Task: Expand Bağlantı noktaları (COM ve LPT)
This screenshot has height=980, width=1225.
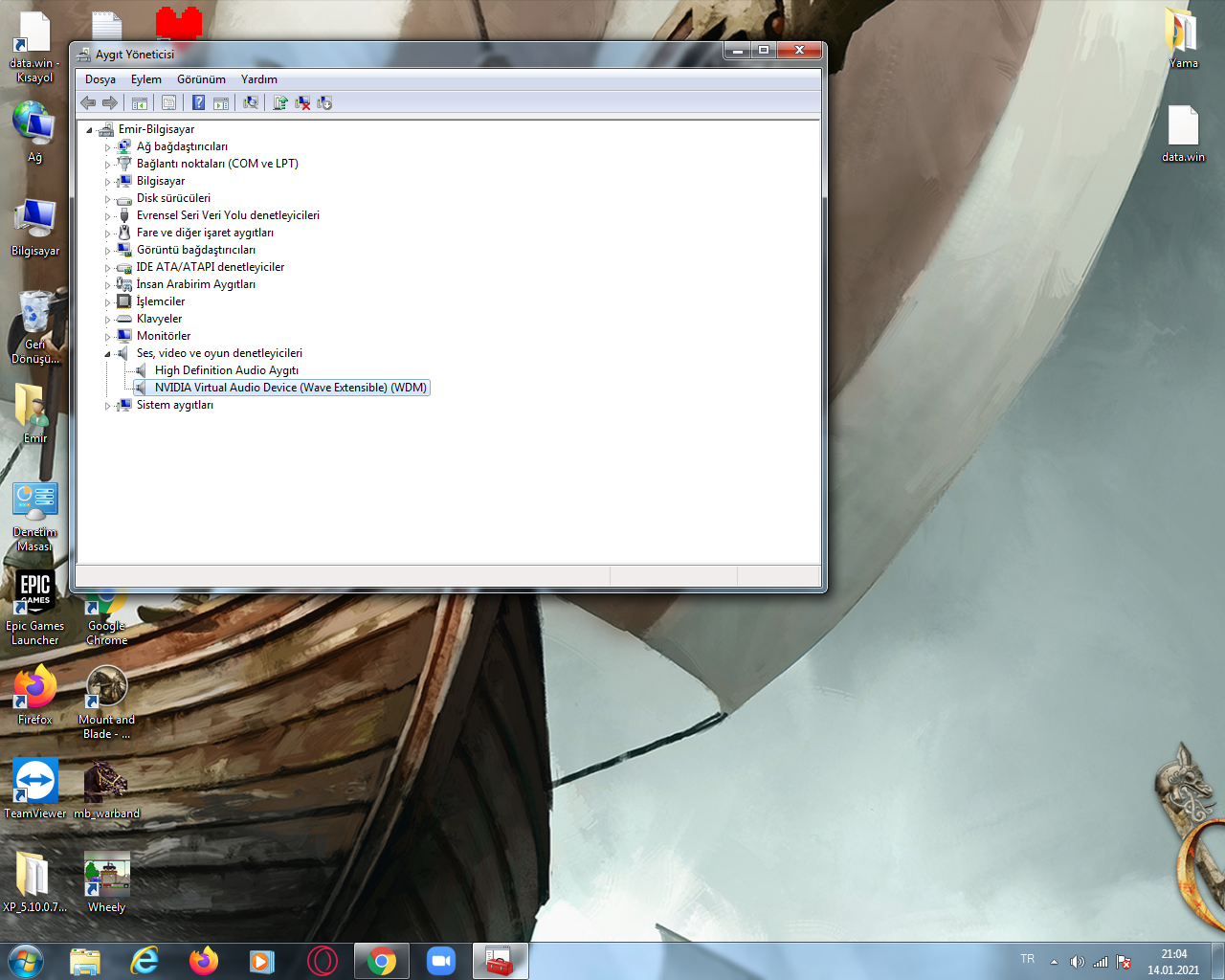Action: click(107, 165)
